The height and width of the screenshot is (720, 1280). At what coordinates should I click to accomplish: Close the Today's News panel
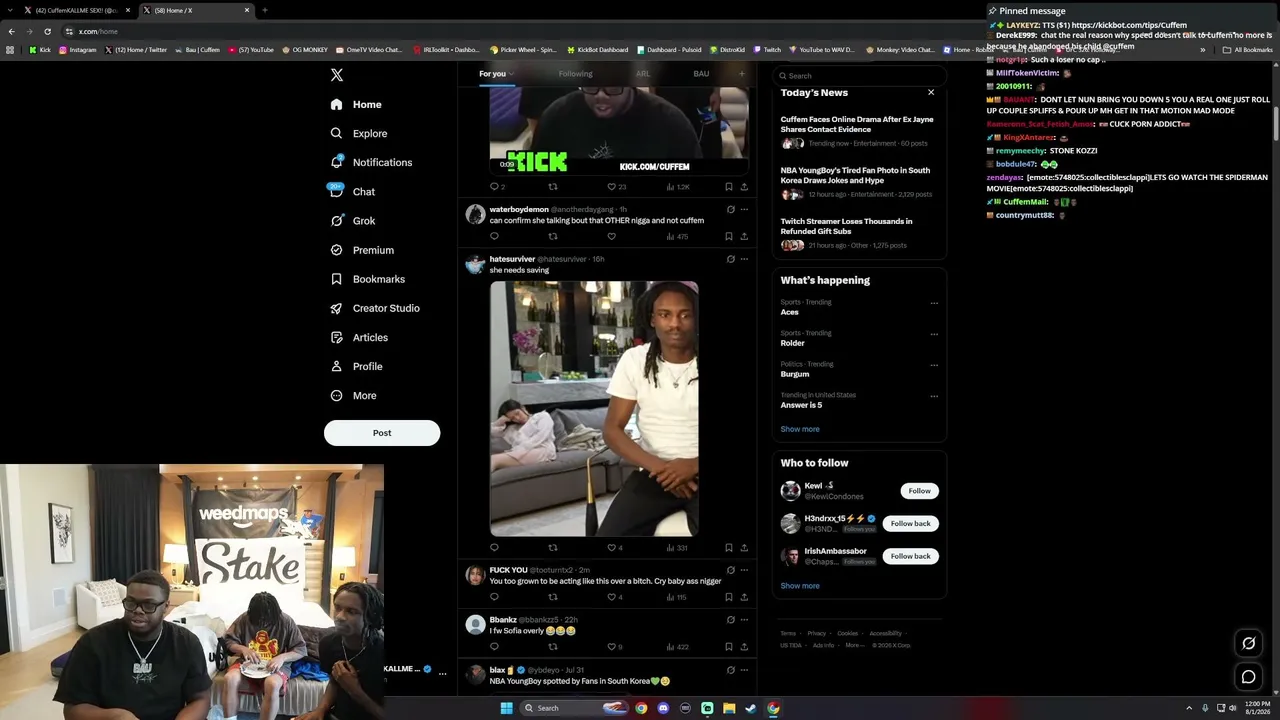(x=931, y=92)
